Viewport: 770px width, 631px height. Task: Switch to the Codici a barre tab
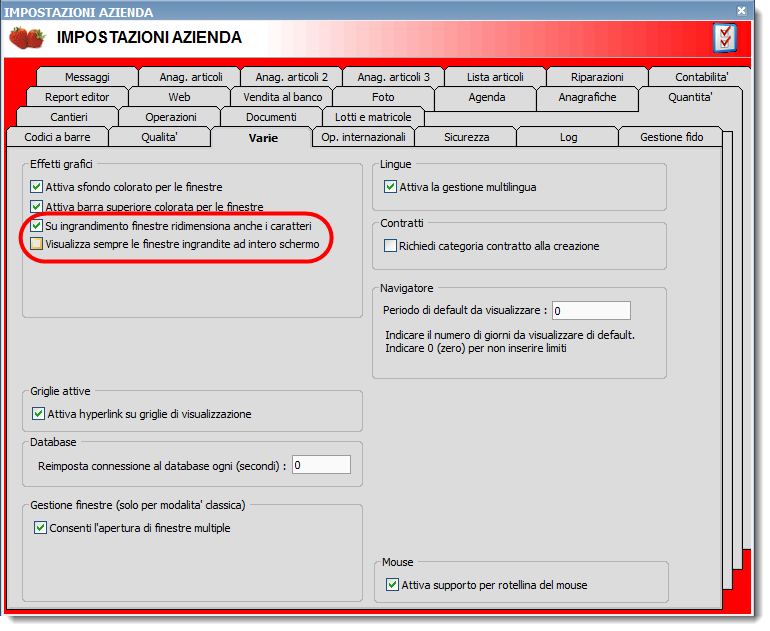point(57,137)
